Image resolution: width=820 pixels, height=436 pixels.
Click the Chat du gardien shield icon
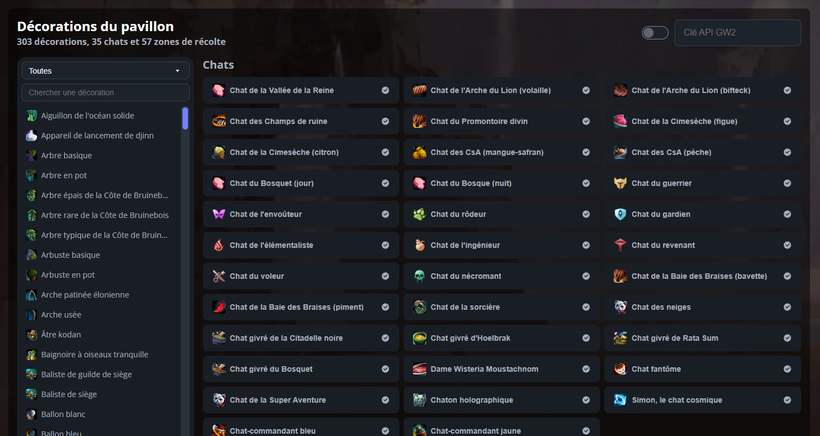pos(620,214)
